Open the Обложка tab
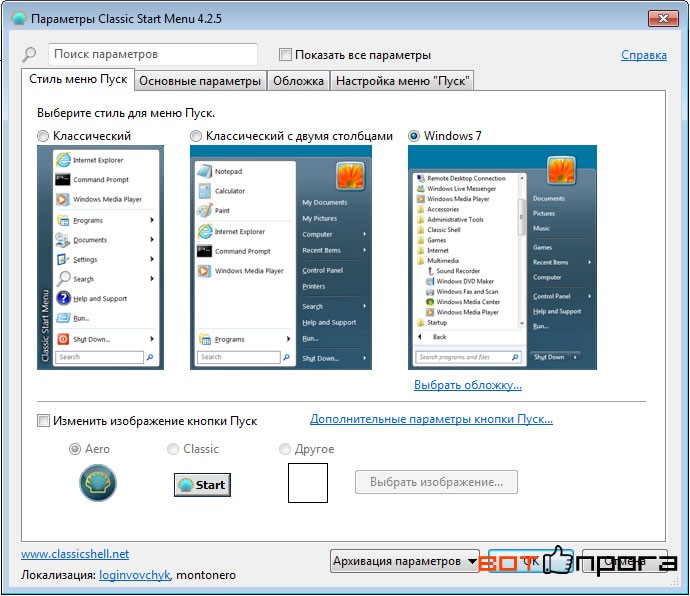Viewport: 690px width, 596px height. pos(298,81)
